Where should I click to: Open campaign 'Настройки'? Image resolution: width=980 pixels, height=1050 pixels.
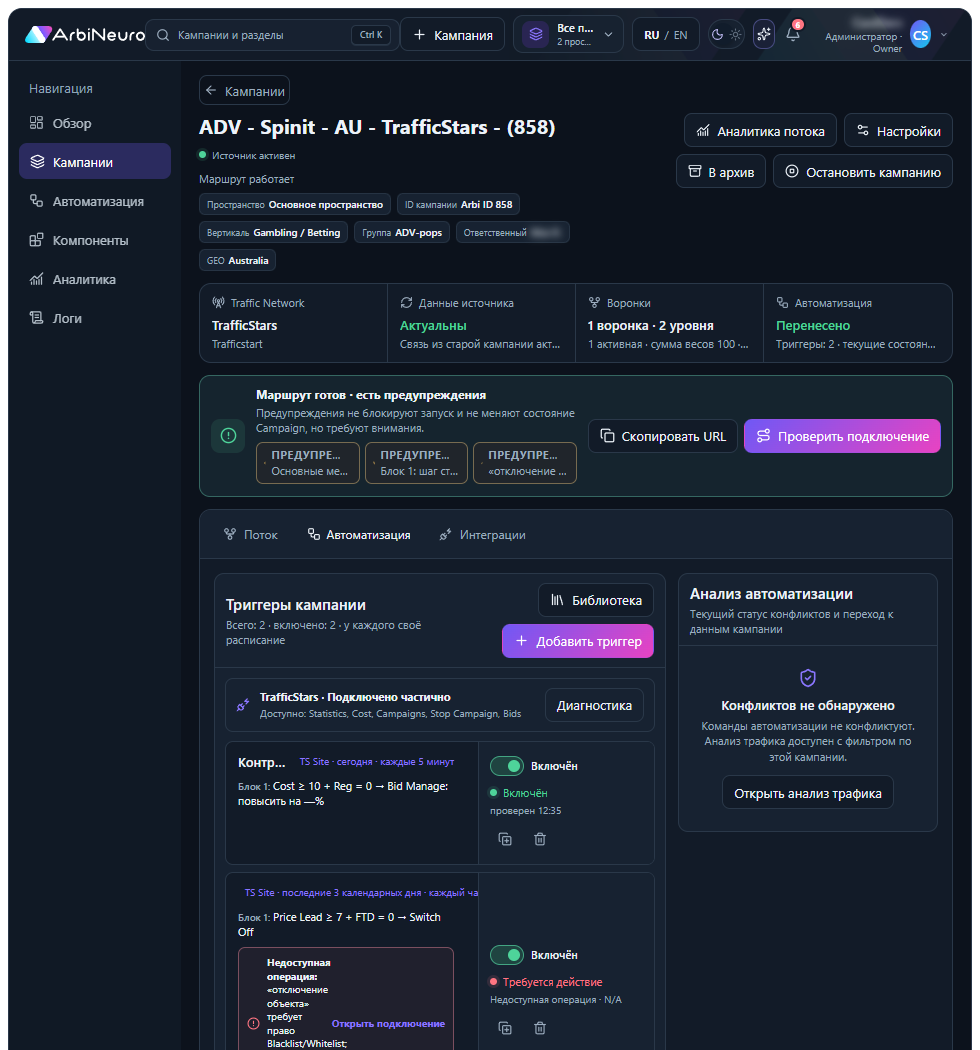click(898, 131)
